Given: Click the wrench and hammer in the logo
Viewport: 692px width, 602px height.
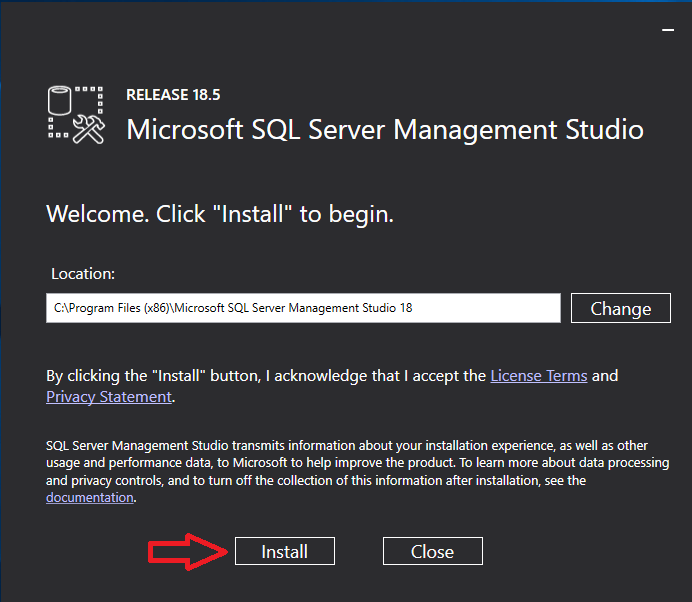Looking at the screenshot, I should pos(90,130).
